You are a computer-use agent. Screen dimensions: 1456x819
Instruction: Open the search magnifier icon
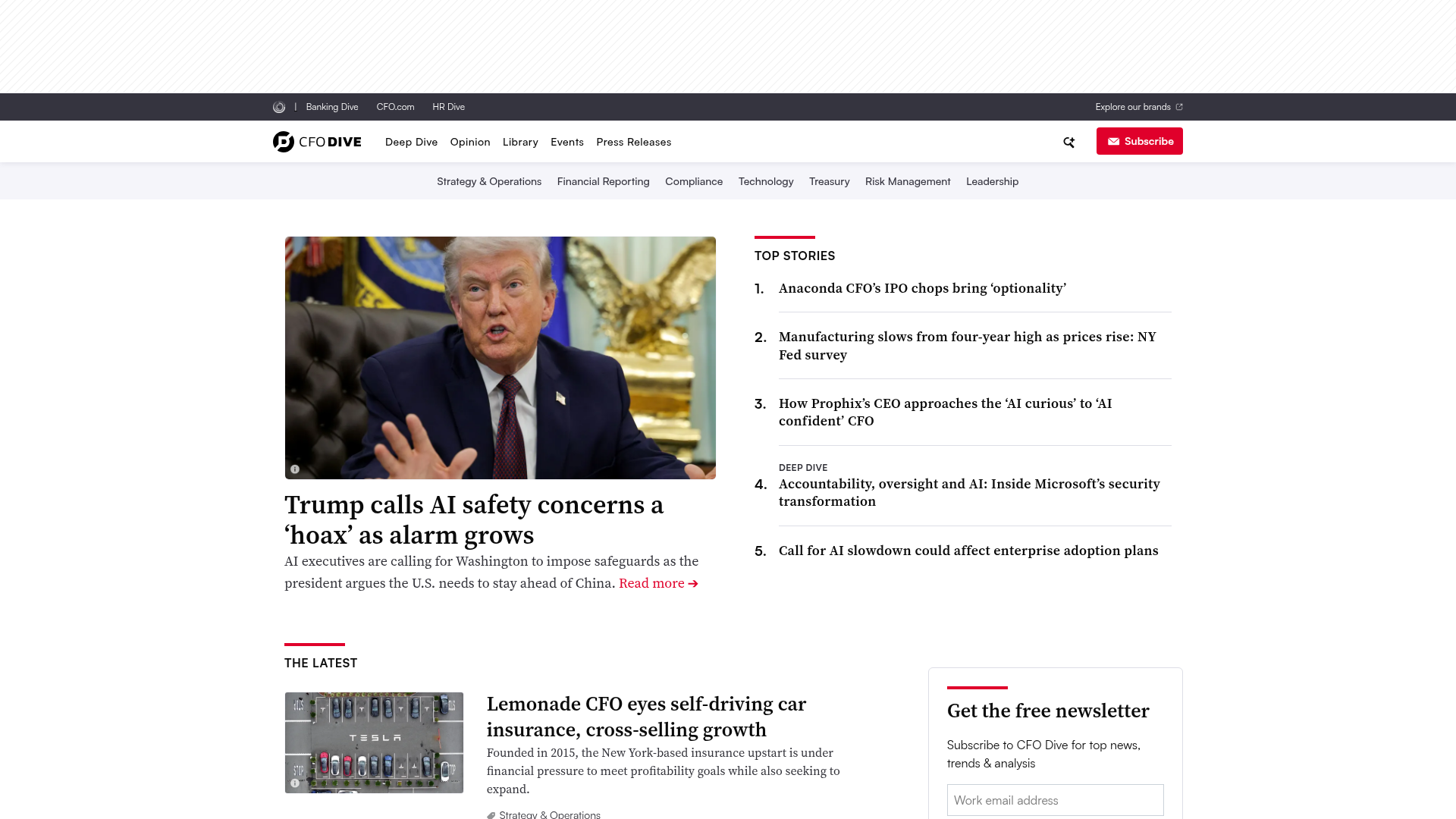(x=1068, y=142)
